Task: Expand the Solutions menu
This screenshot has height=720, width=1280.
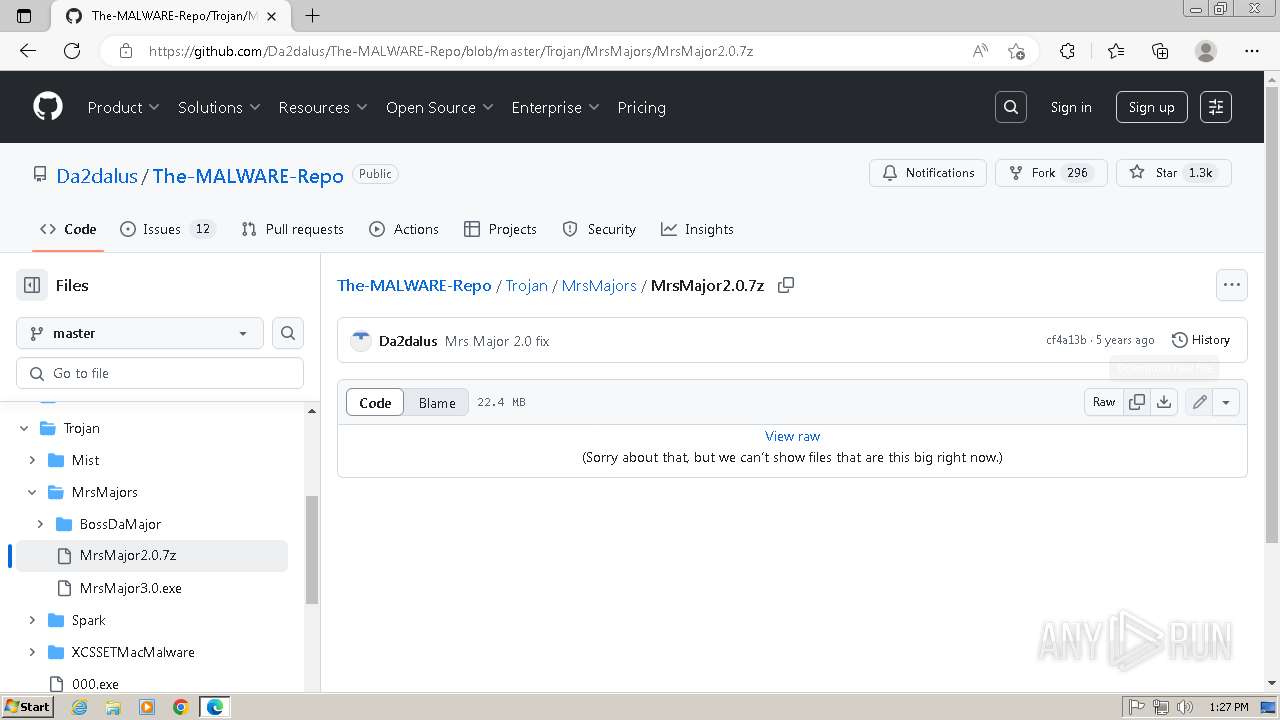Action: coord(219,107)
